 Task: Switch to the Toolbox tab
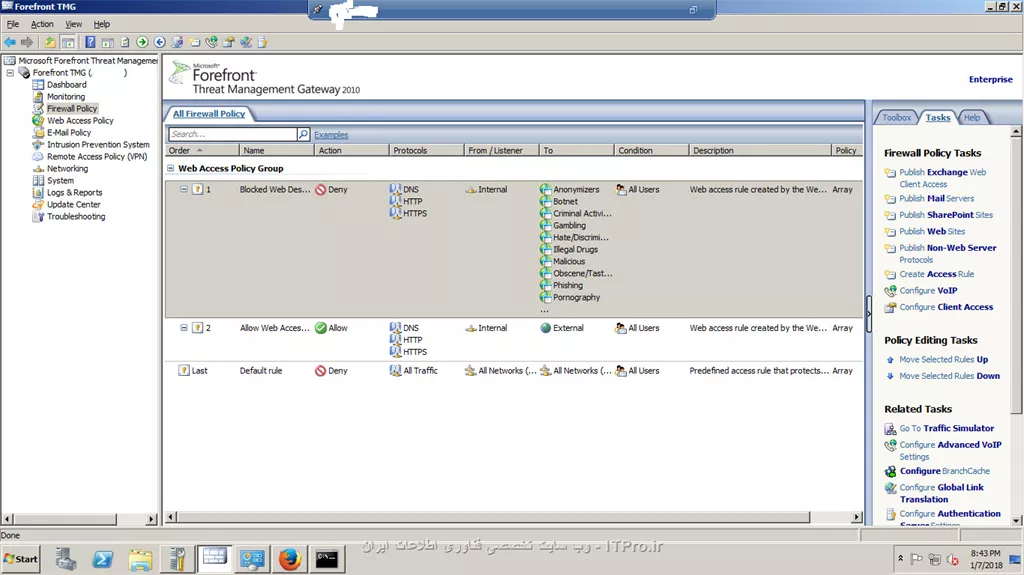coord(896,118)
